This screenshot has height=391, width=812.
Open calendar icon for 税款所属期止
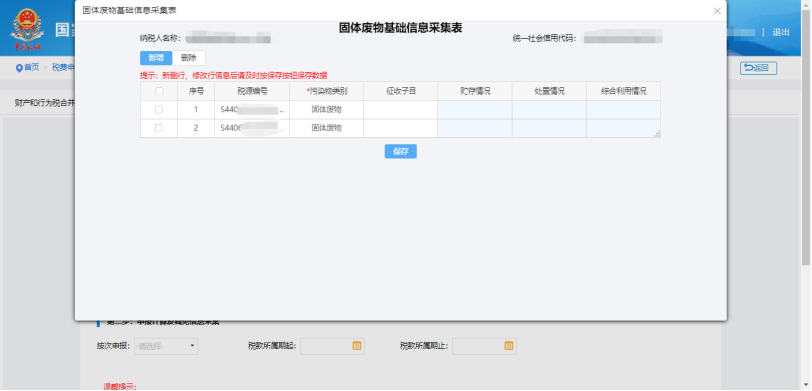pyautogui.click(x=509, y=346)
